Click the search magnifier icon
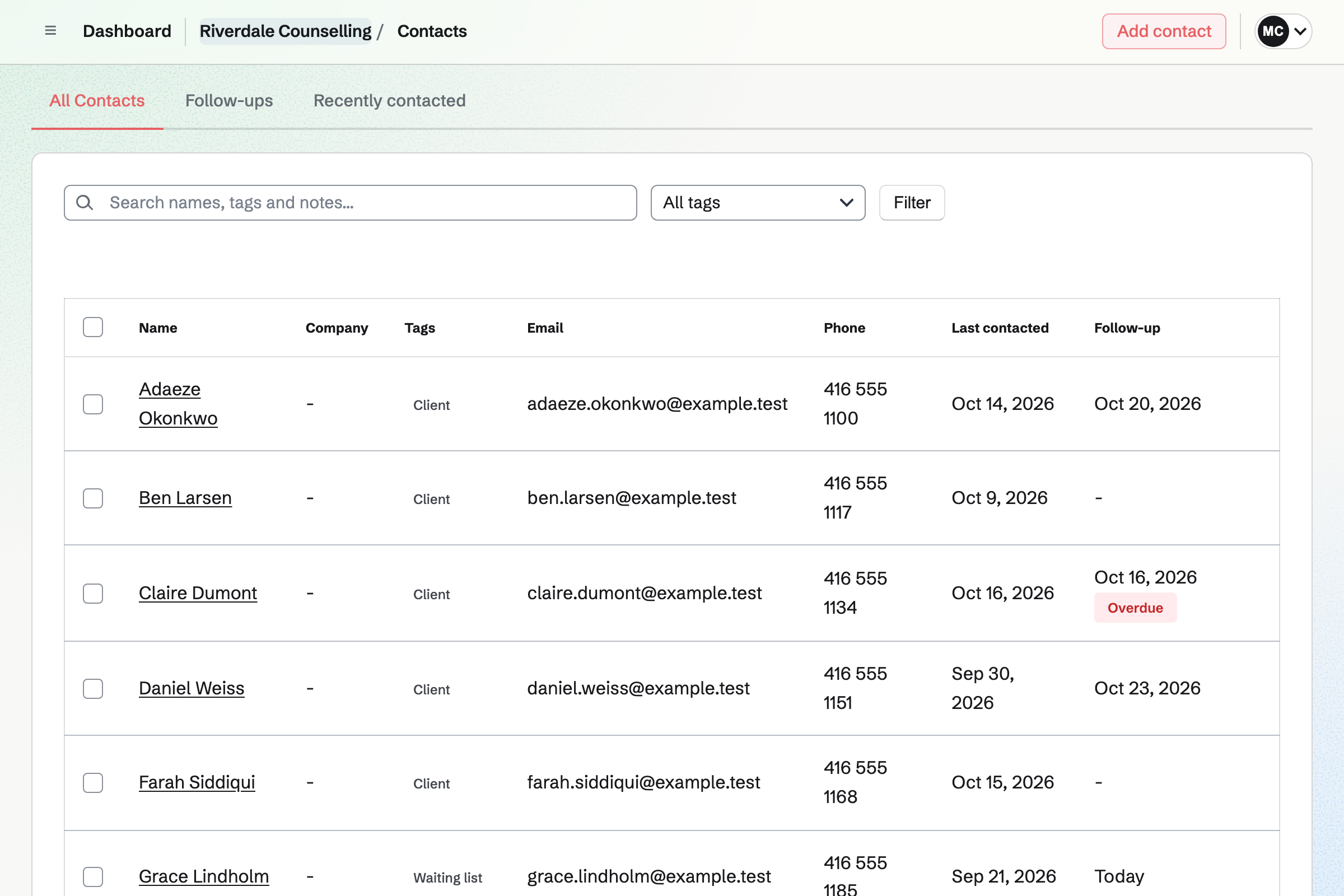Viewport: 1344px width, 896px height. point(85,202)
